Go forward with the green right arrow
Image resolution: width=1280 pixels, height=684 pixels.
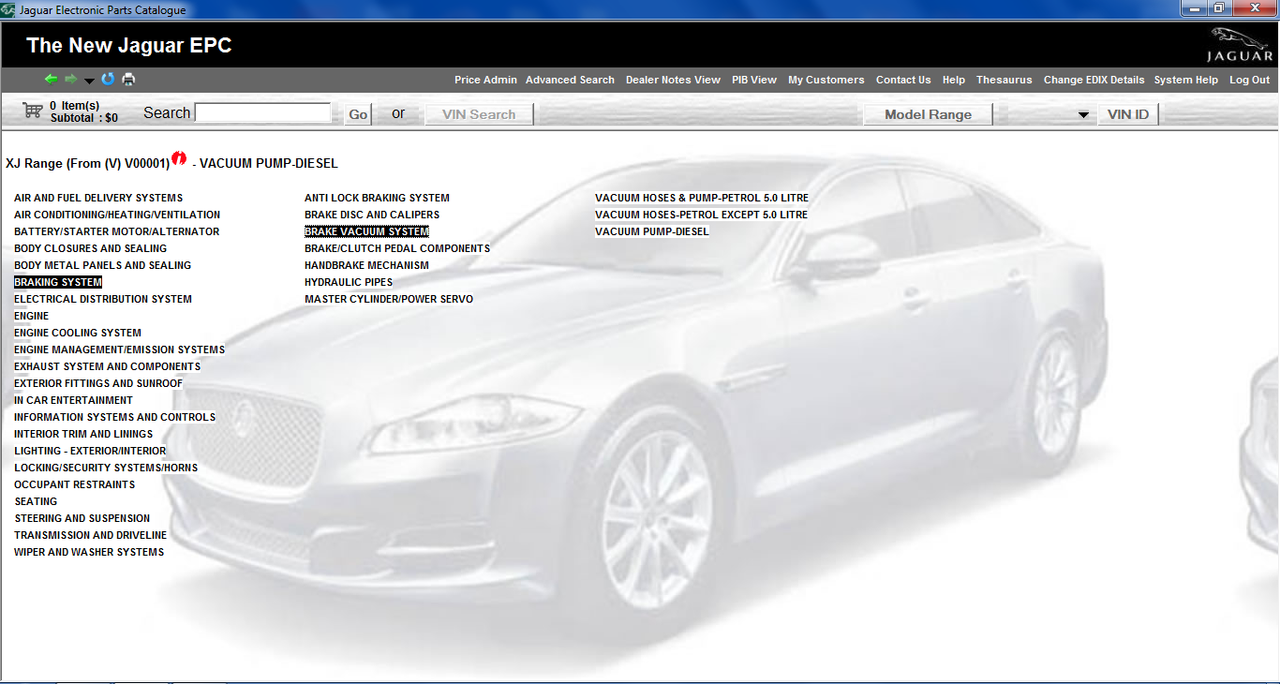71,79
